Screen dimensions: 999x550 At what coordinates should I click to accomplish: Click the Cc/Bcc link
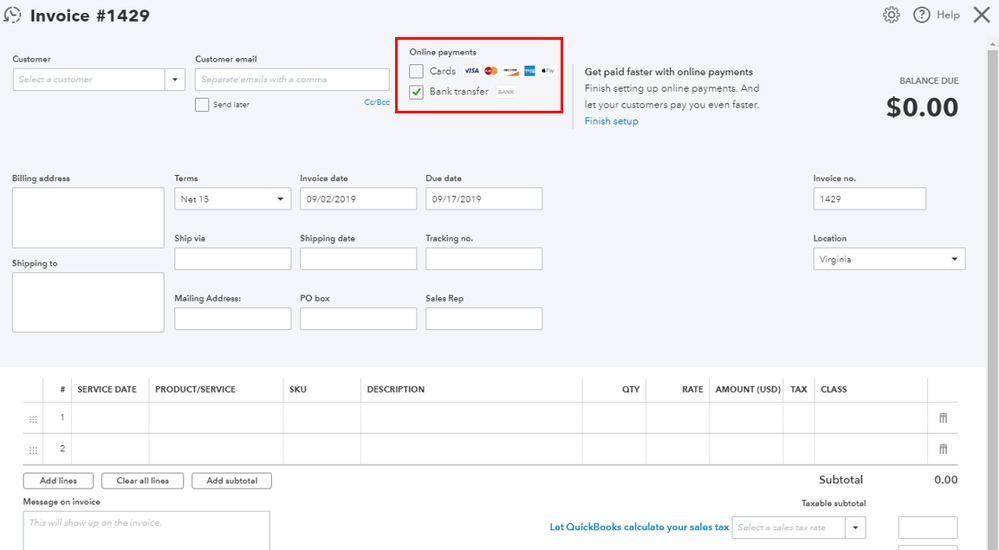(x=377, y=102)
